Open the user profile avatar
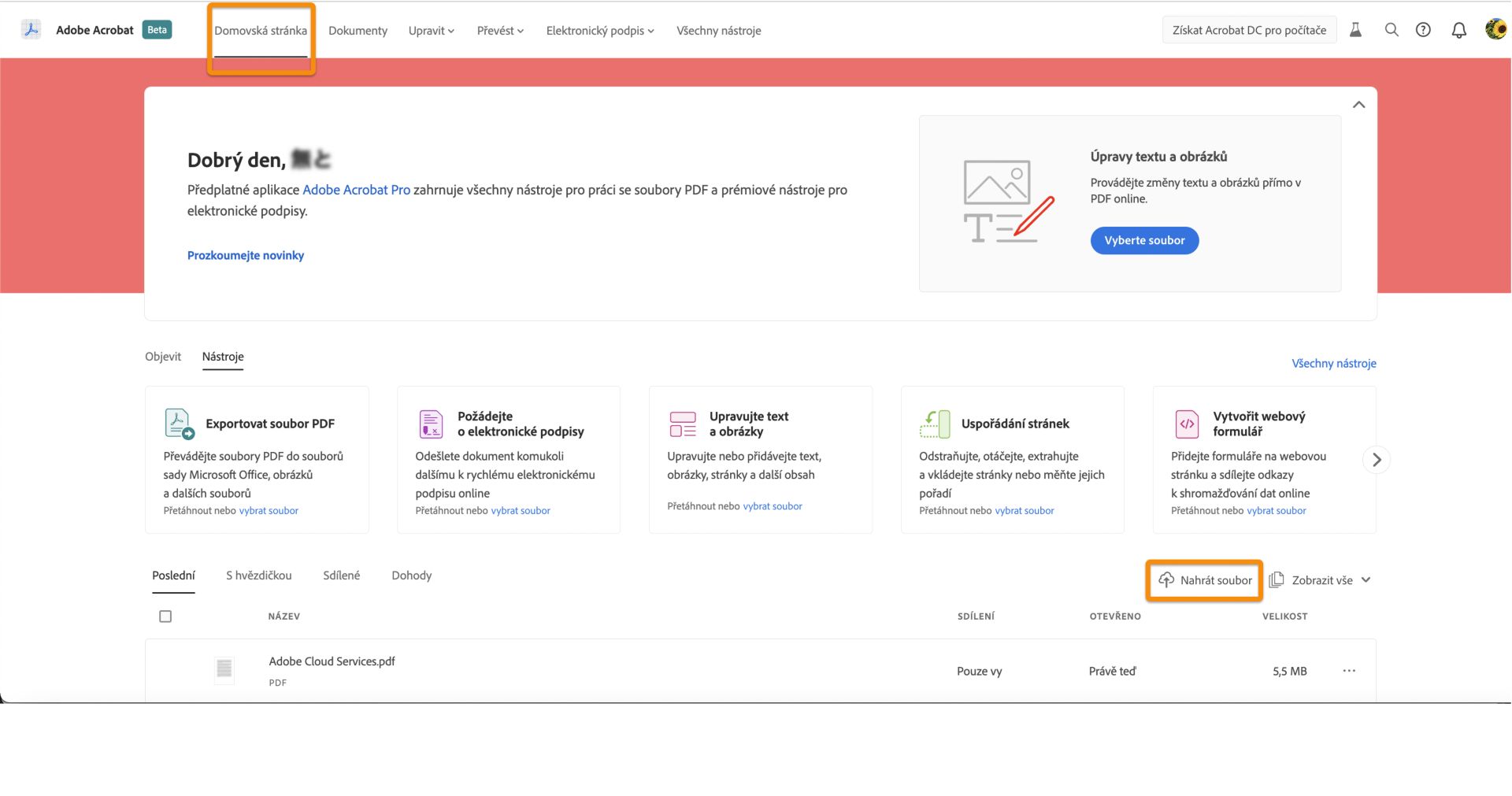Image resolution: width=1512 pixels, height=796 pixels. (1495, 29)
